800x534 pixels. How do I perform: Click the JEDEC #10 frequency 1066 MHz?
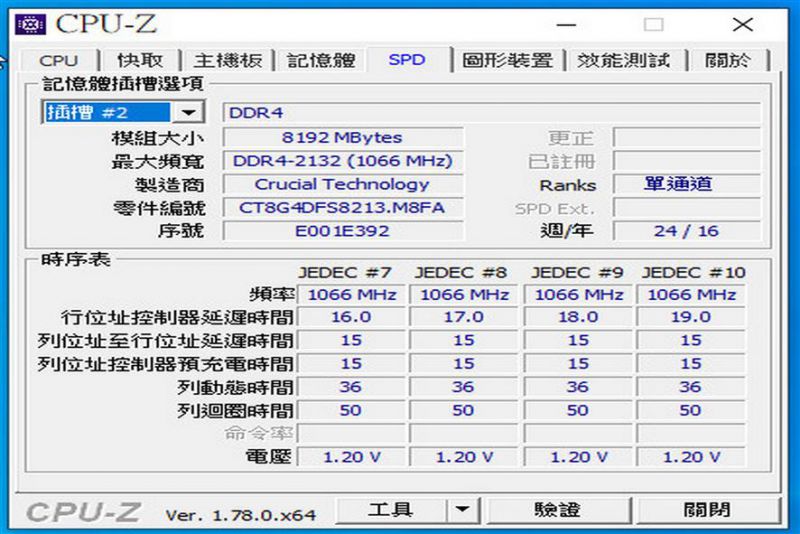691,294
